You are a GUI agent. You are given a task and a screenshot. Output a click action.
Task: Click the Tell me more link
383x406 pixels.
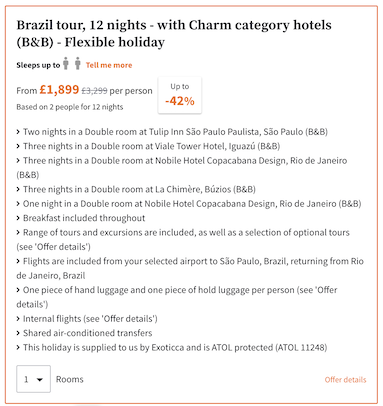pyautogui.click(x=109, y=65)
